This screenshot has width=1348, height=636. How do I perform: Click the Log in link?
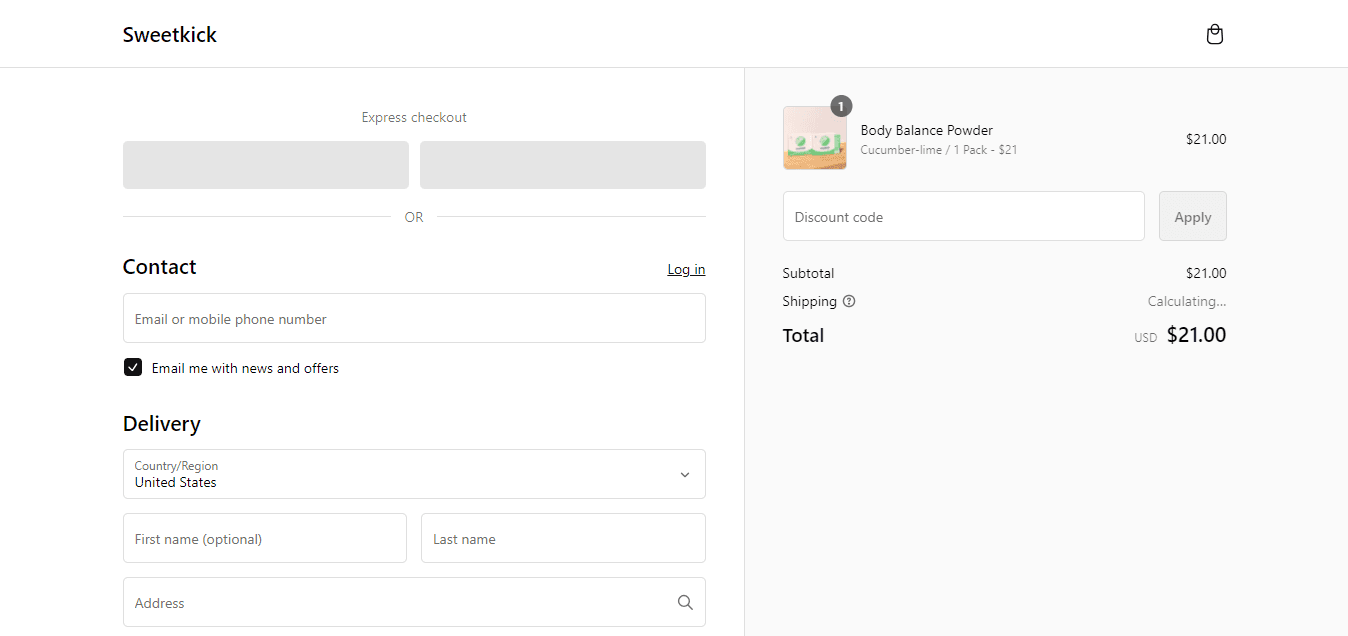(x=686, y=269)
